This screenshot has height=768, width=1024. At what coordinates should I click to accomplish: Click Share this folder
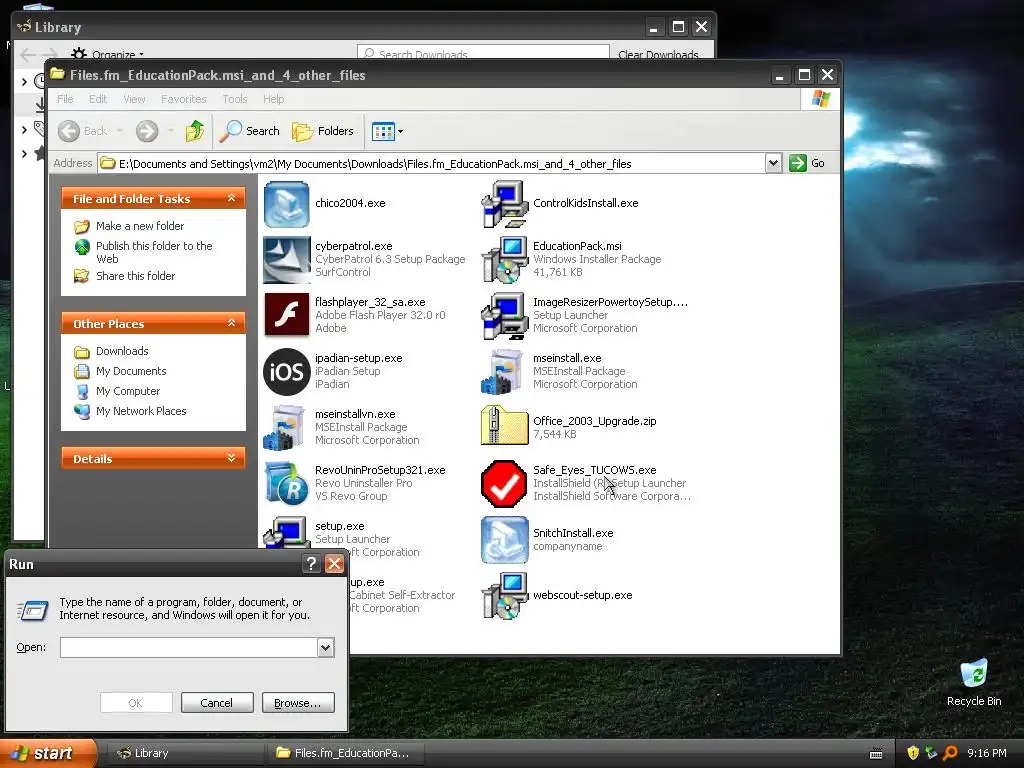pos(135,276)
